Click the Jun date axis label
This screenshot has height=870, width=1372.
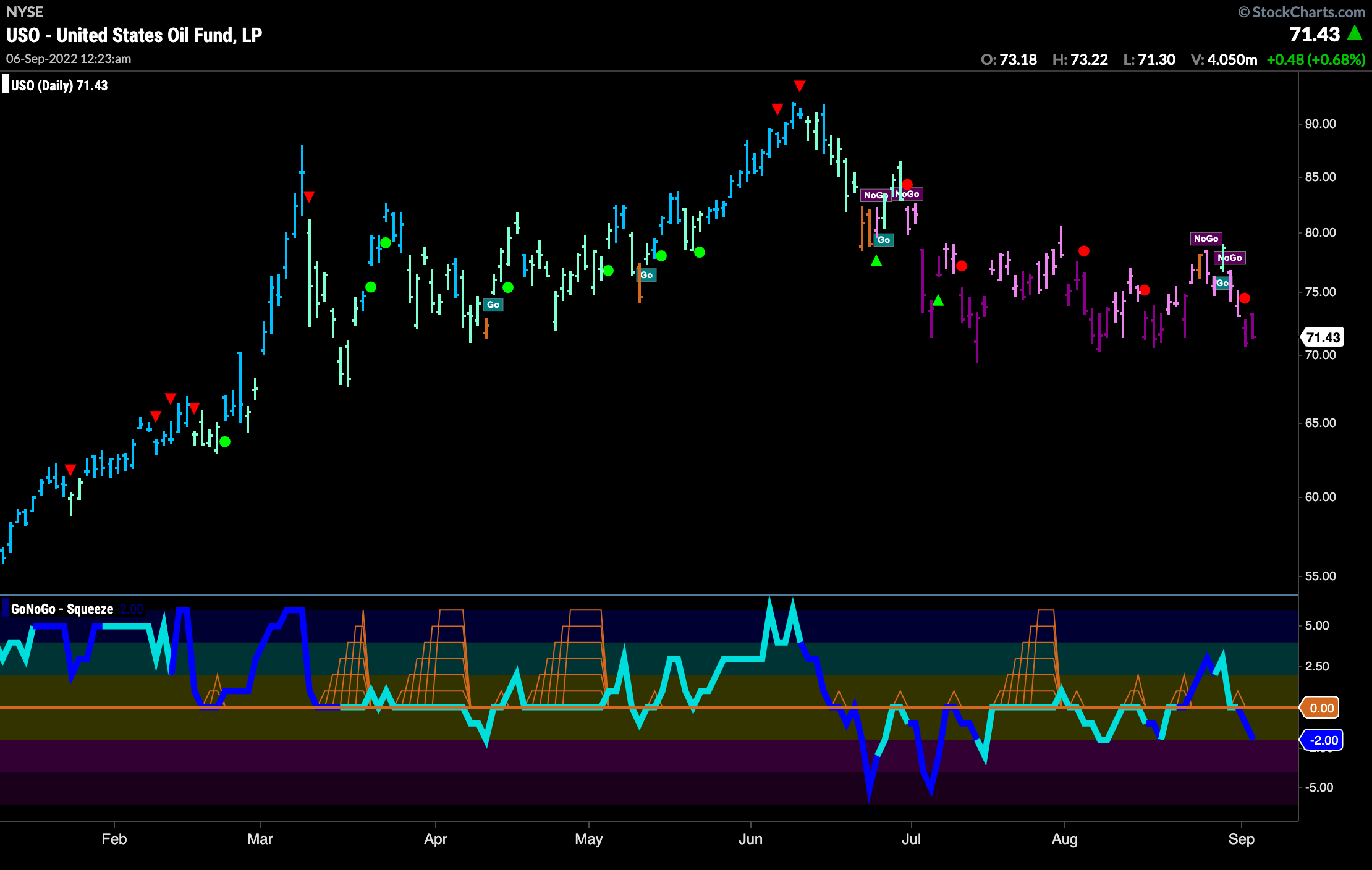(751, 839)
